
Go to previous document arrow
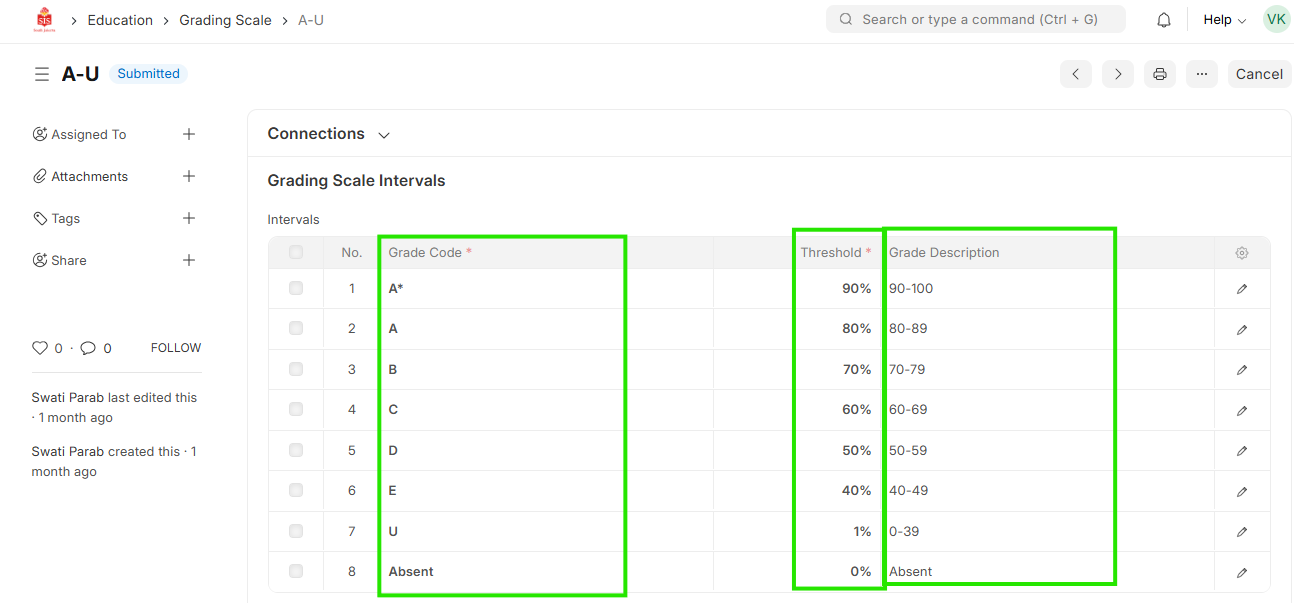1075,74
